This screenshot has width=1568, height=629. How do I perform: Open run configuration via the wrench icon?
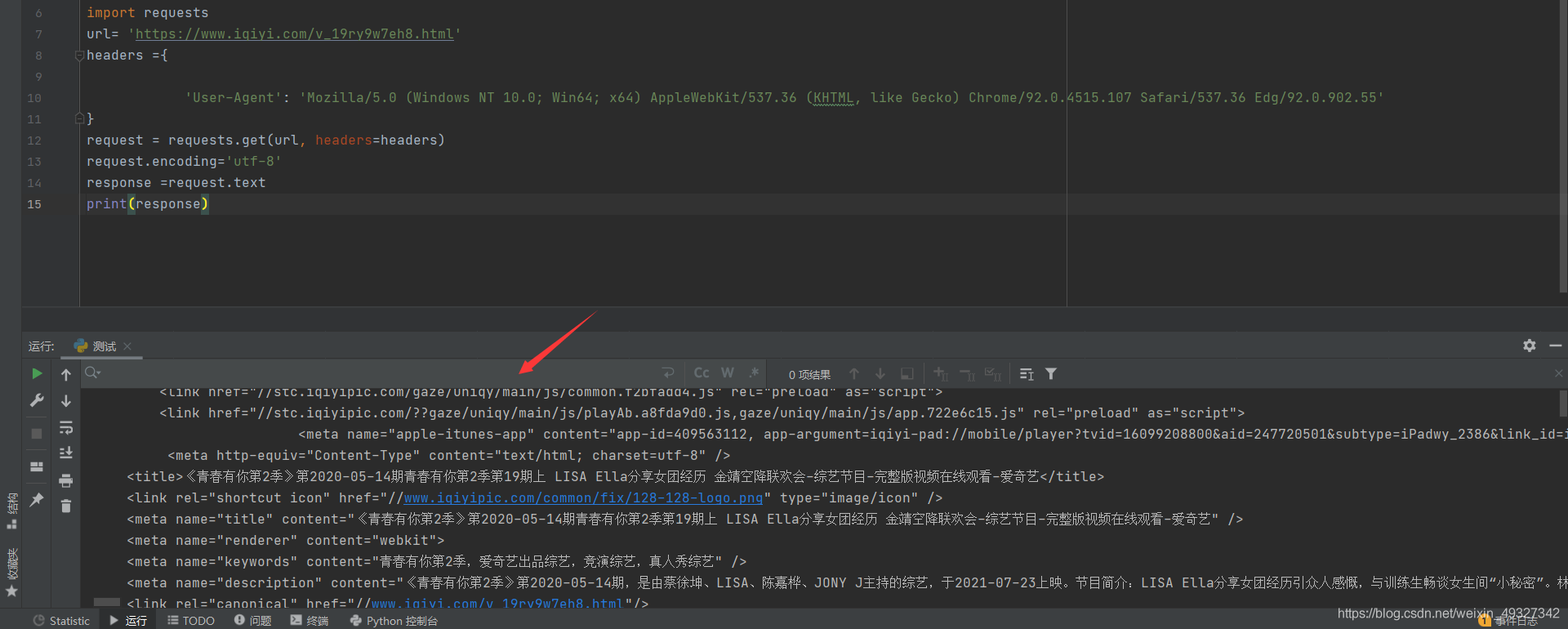pos(37,400)
